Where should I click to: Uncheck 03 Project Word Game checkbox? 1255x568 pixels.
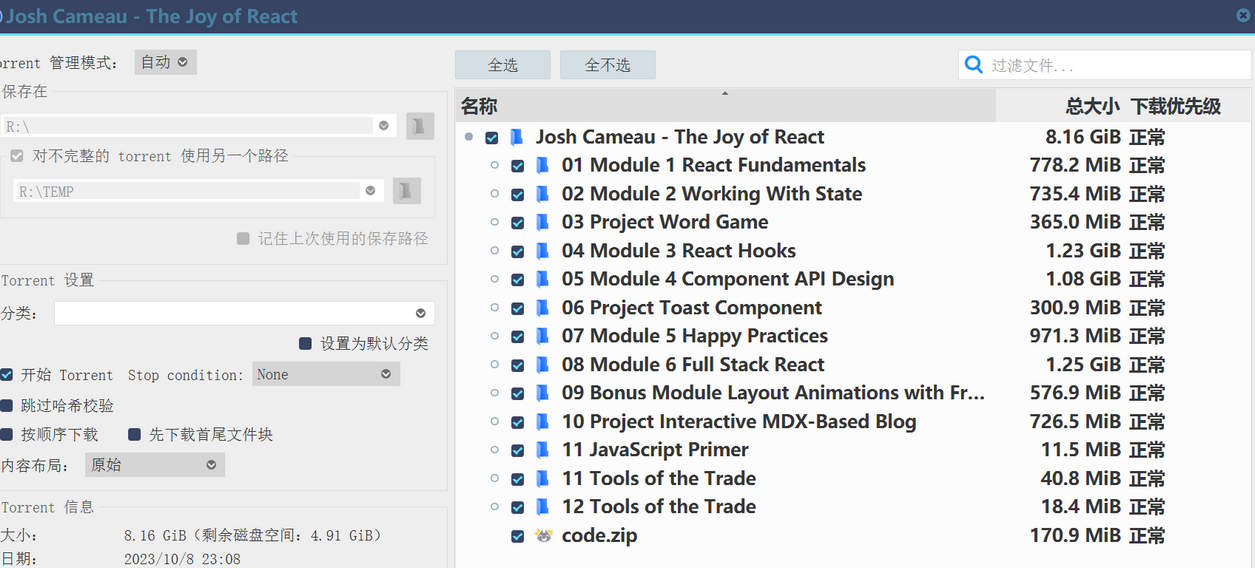tap(517, 223)
